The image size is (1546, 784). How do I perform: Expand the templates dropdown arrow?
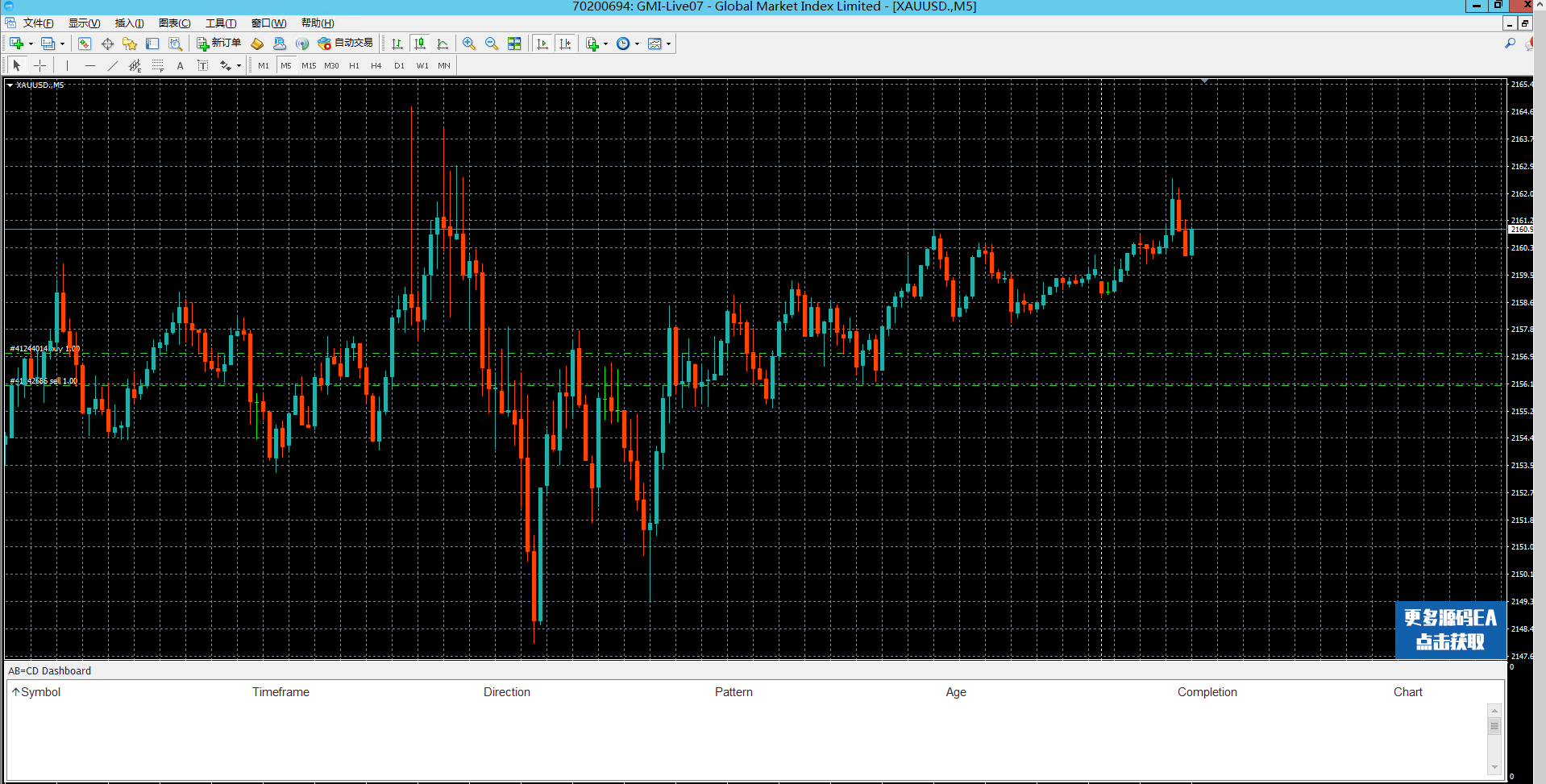[668, 44]
